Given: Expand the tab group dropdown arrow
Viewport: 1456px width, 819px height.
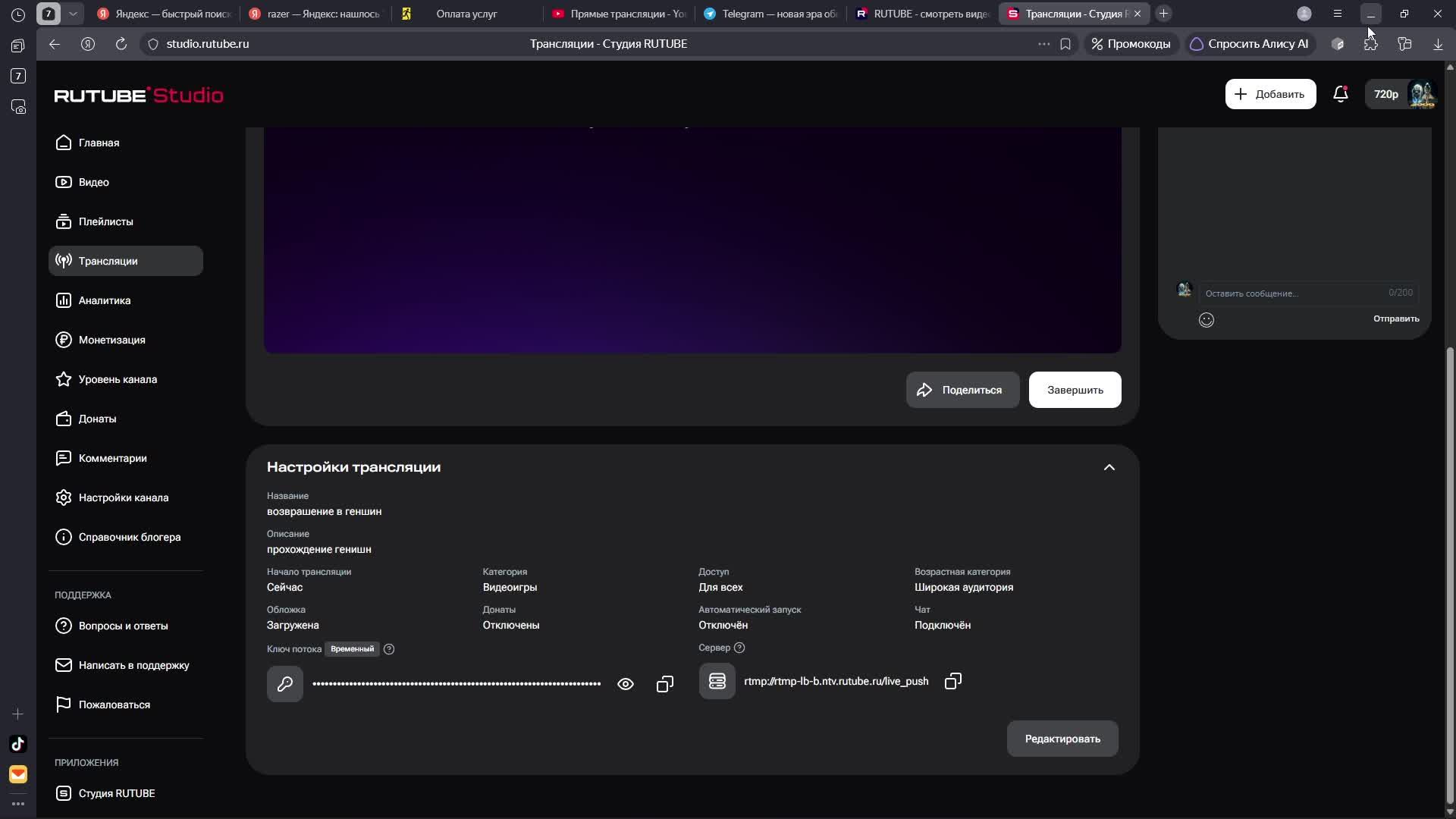Looking at the screenshot, I should (x=73, y=14).
